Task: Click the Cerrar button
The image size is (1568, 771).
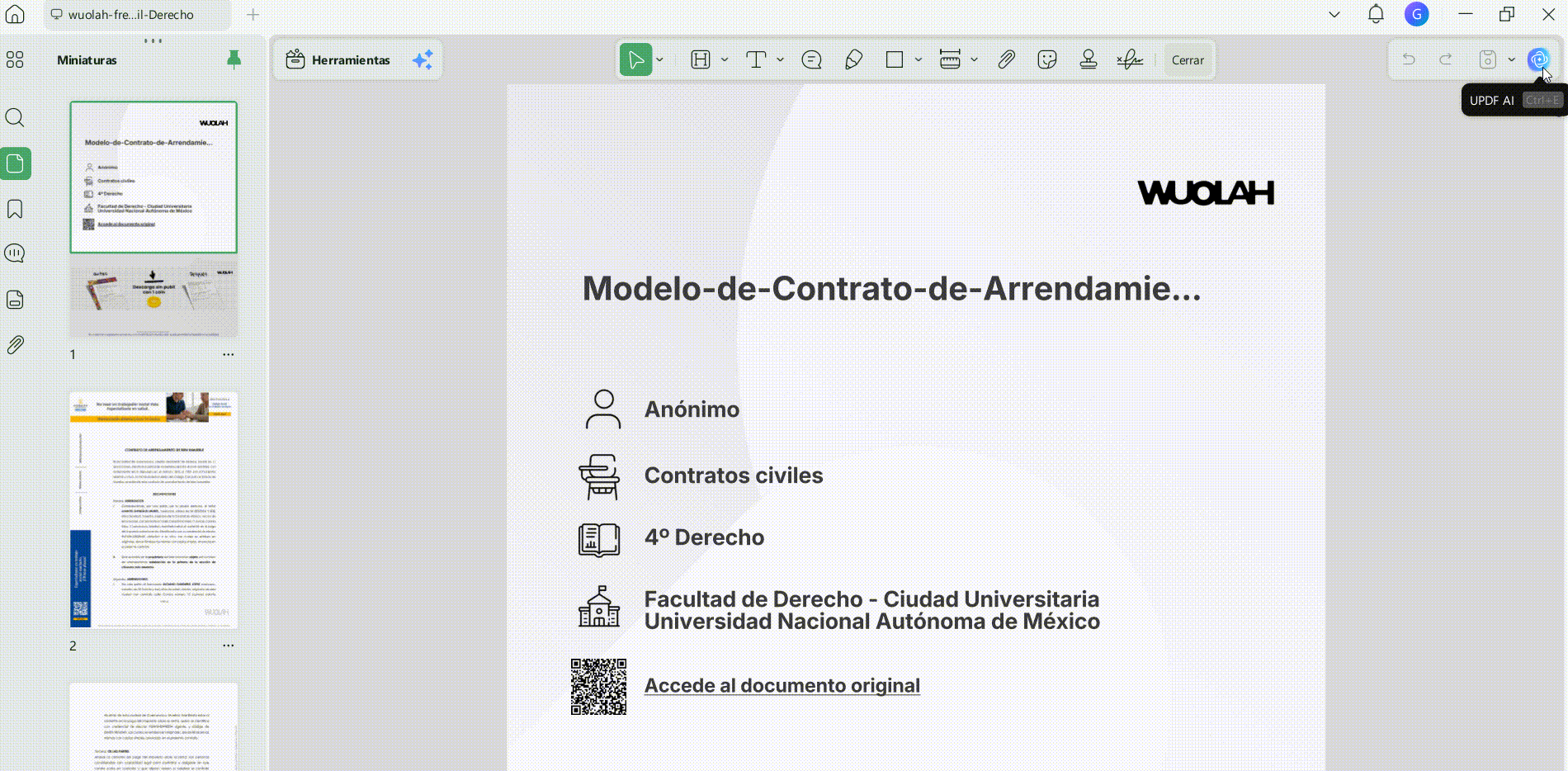Action: pos(1188,60)
